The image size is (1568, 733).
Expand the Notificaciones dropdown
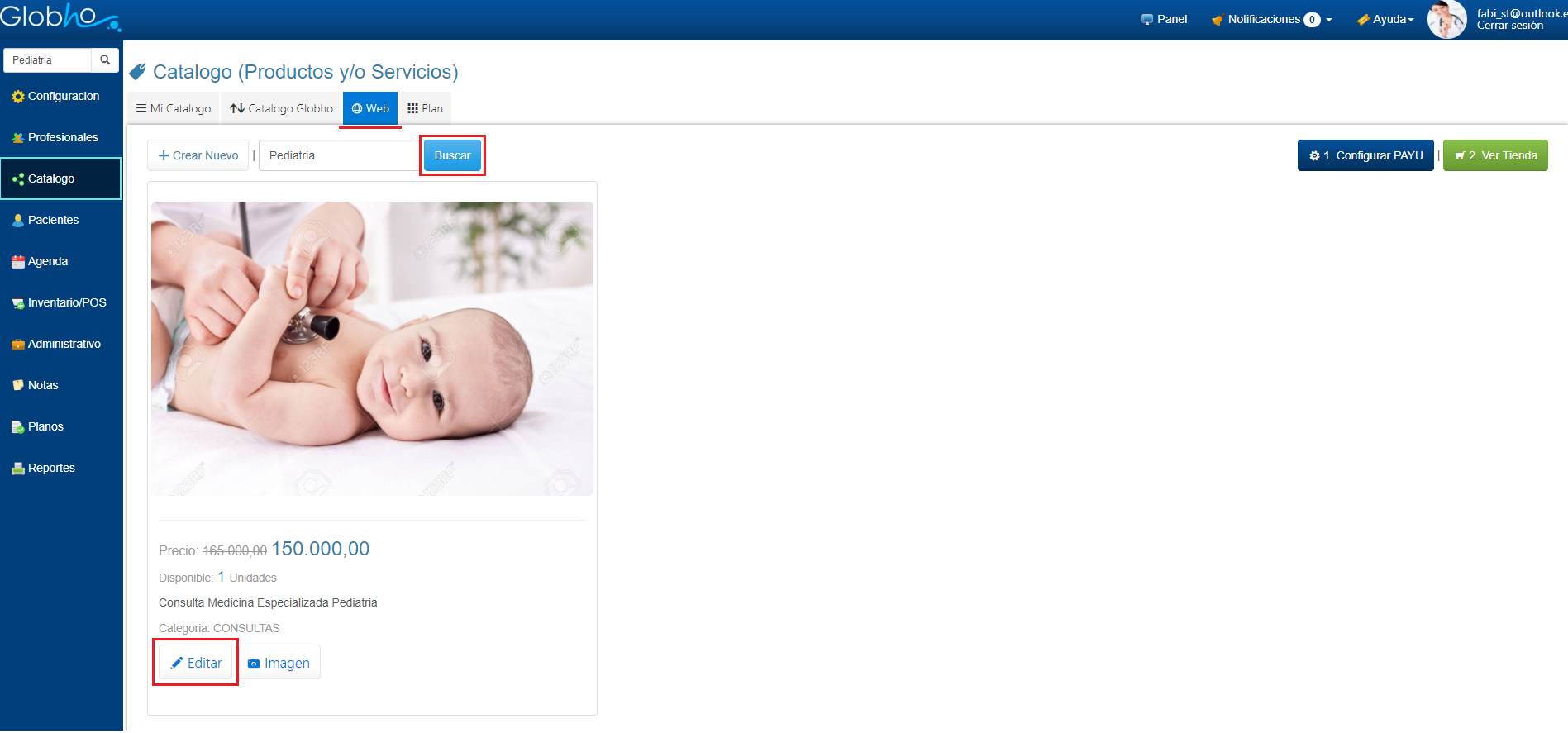coord(1272,20)
